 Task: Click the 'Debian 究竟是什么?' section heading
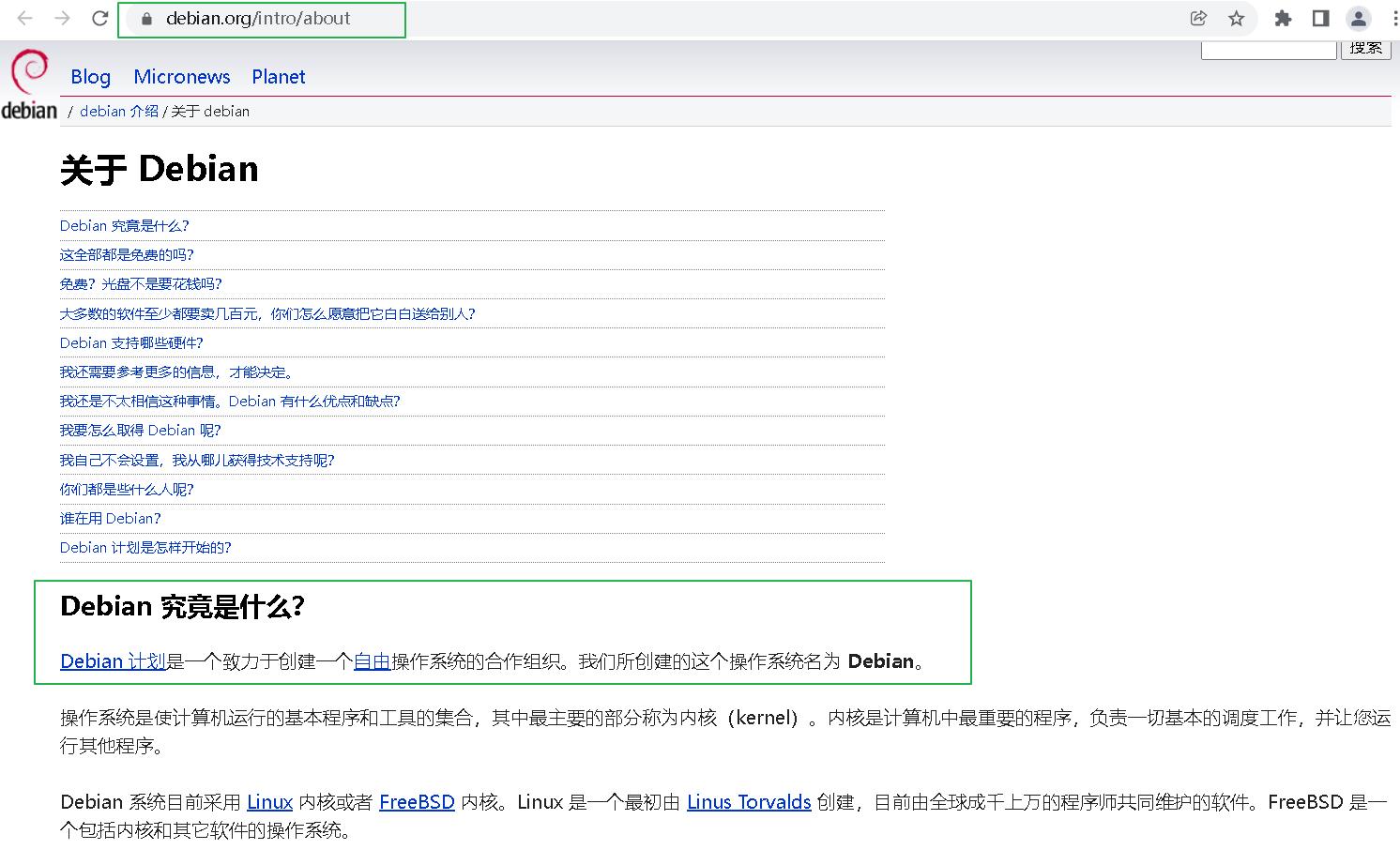point(183,607)
